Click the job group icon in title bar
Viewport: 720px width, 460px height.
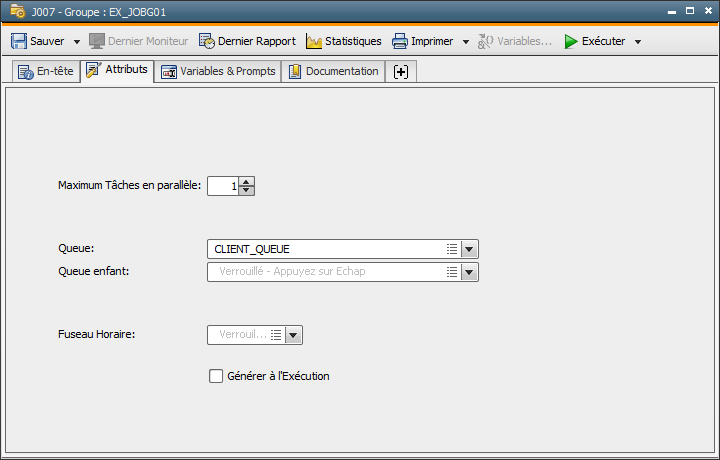coord(17,11)
